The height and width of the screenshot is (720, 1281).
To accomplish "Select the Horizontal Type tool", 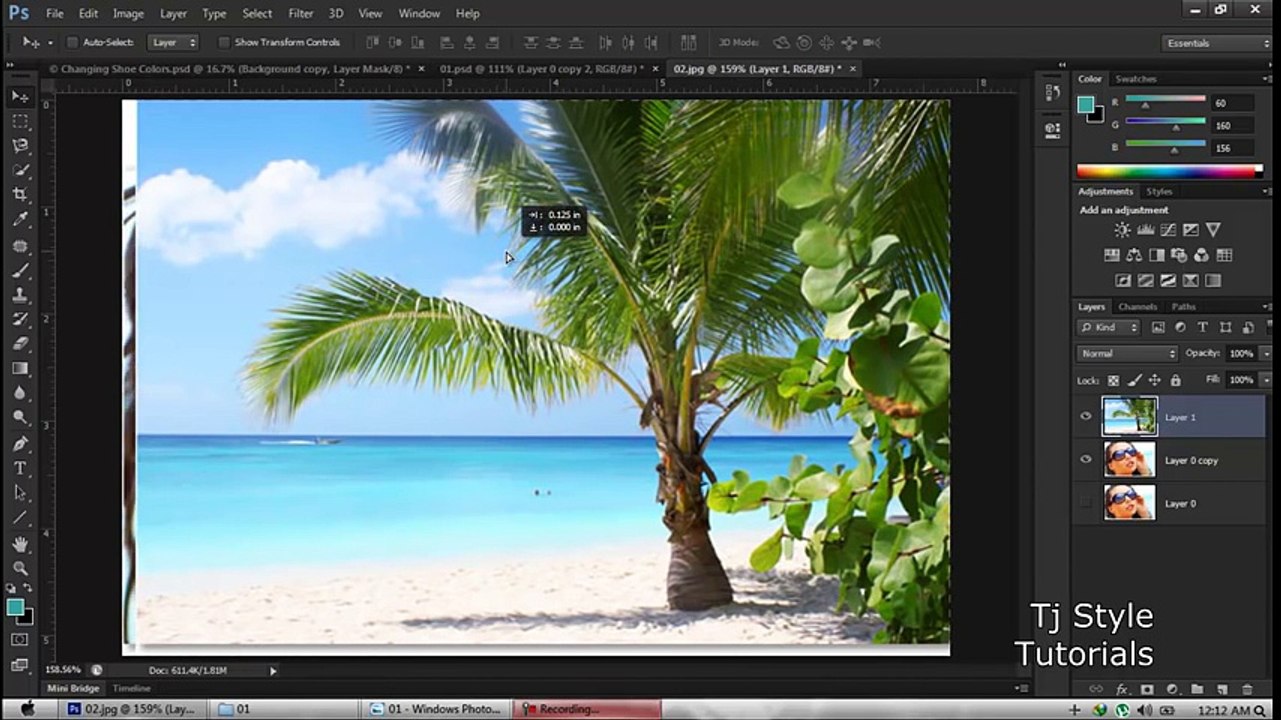I will click(20, 468).
